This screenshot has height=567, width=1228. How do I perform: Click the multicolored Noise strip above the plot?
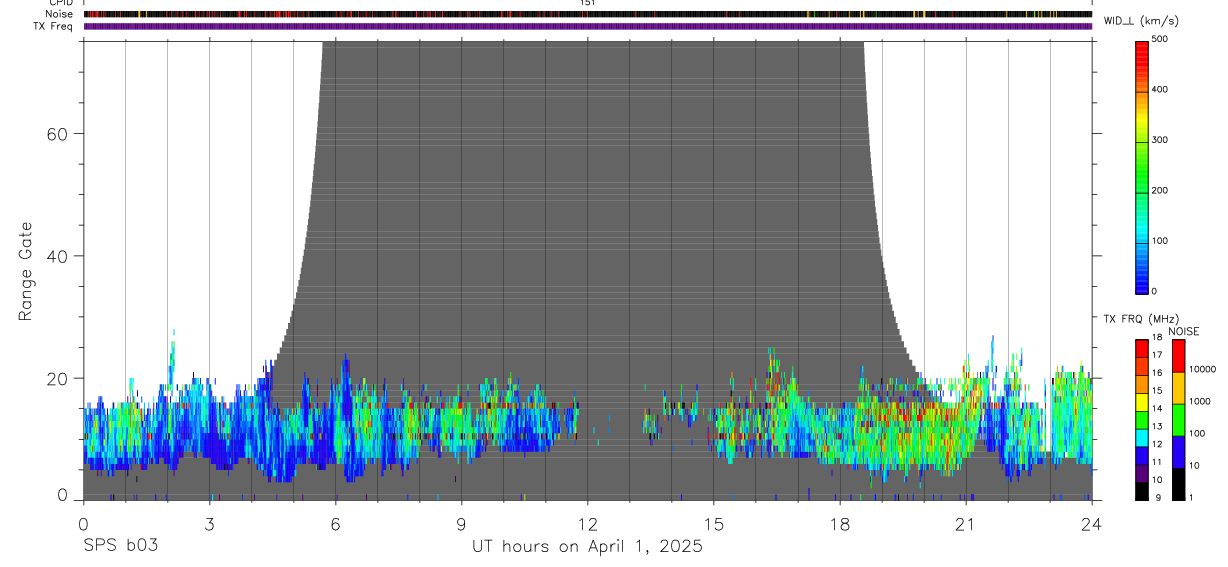pos(587,14)
